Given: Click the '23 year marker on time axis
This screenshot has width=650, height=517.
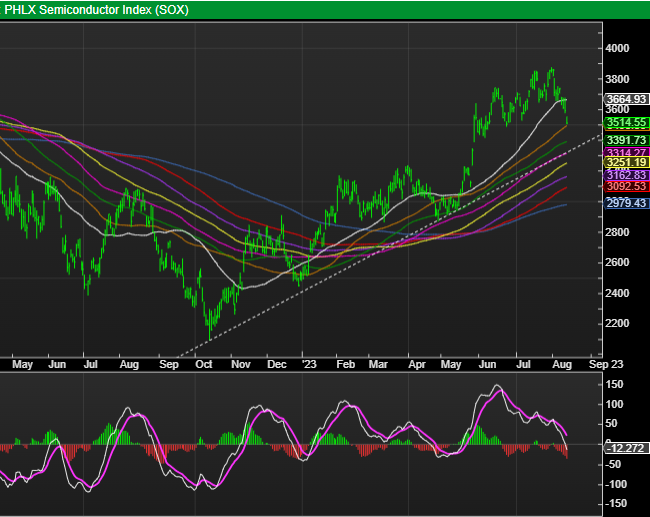Looking at the screenshot, I should click(309, 364).
